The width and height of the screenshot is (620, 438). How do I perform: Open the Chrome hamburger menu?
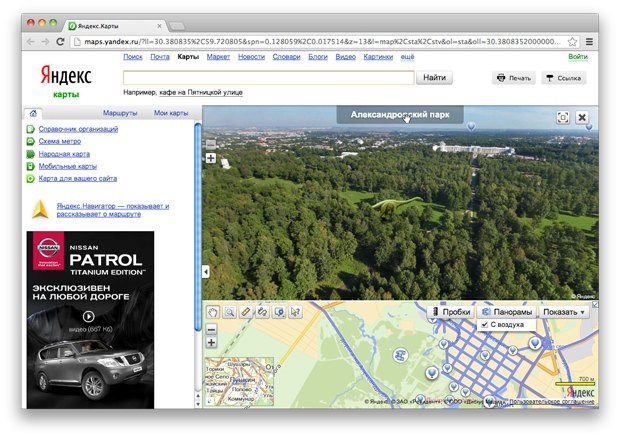[x=589, y=42]
